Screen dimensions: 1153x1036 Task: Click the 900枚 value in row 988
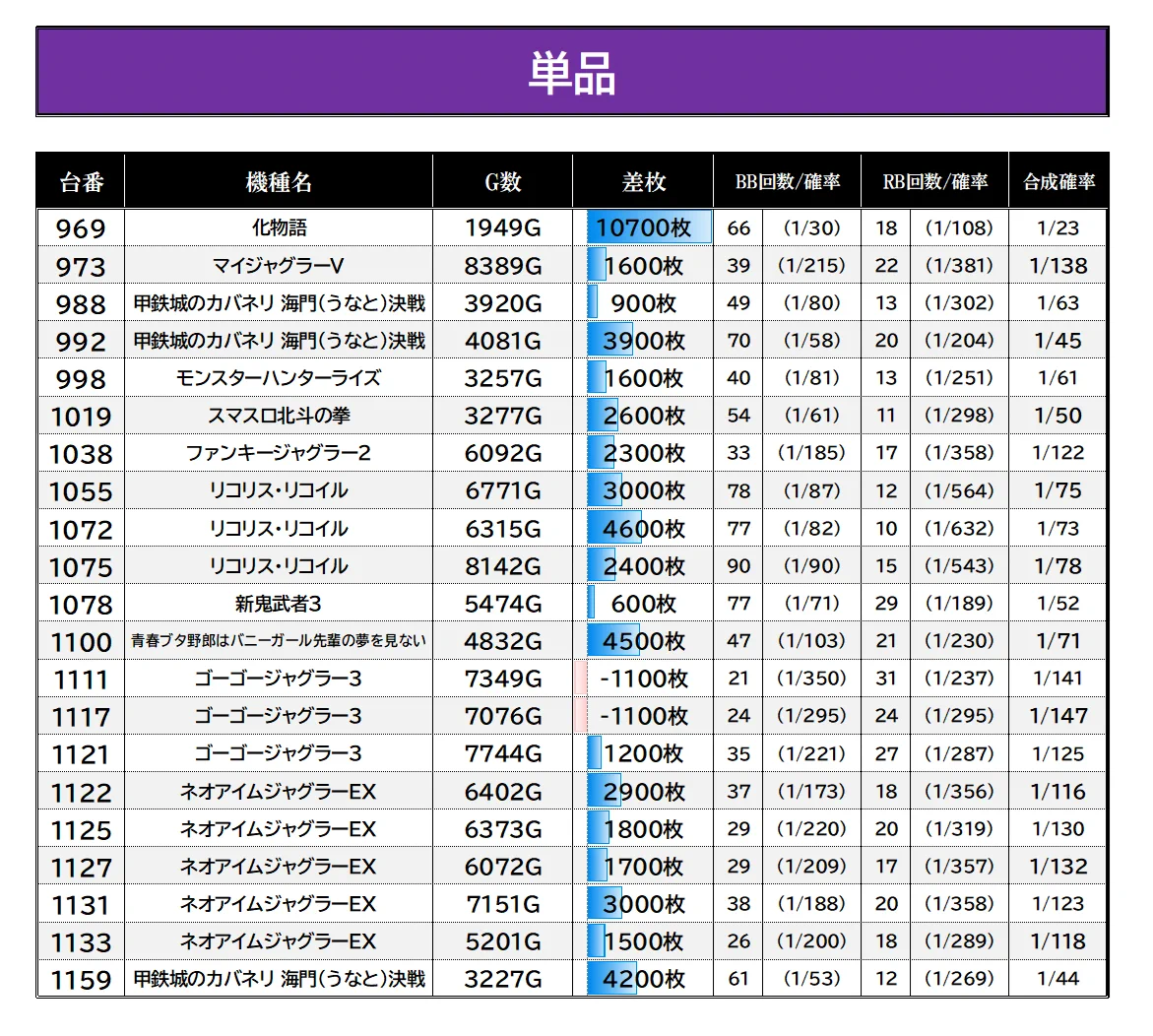pos(643,303)
